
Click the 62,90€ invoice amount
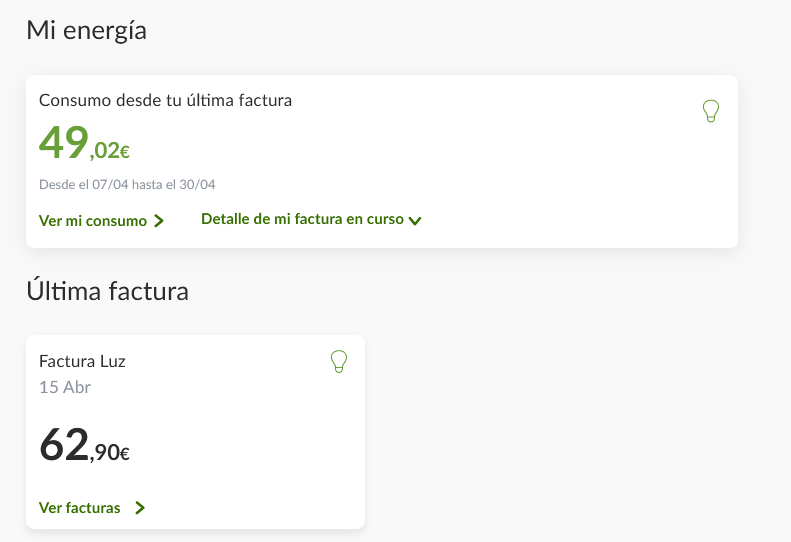pyautogui.click(x=84, y=446)
